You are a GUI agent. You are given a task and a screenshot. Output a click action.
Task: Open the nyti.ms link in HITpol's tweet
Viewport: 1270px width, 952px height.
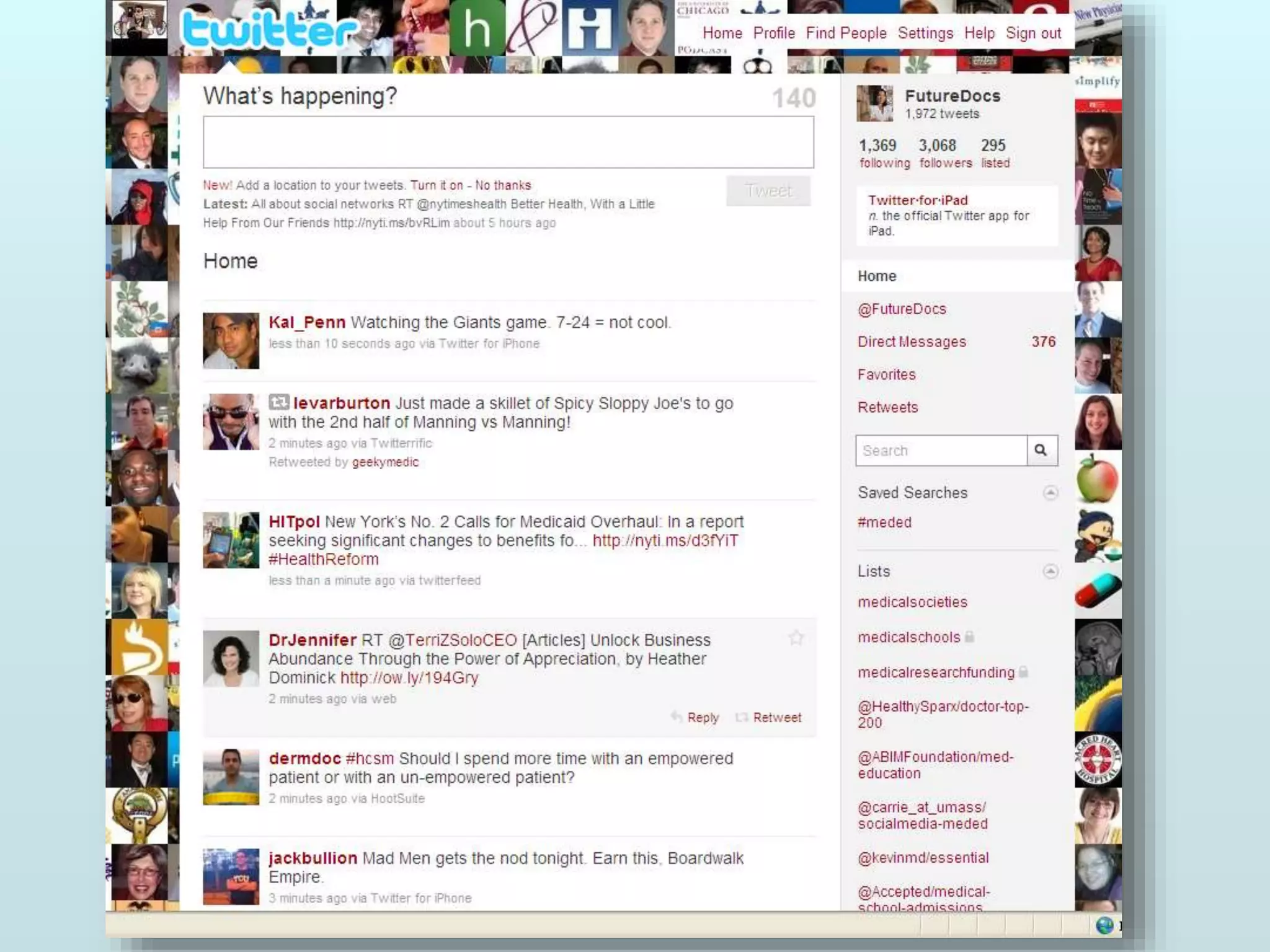tap(665, 540)
